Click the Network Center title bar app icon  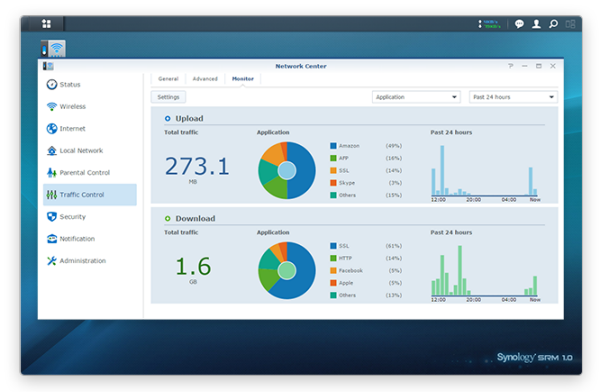pyautogui.click(x=48, y=66)
